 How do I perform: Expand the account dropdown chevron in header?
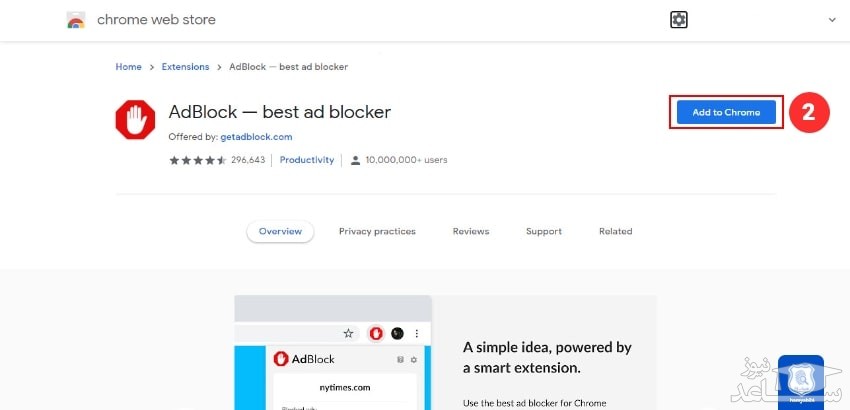pos(831,19)
